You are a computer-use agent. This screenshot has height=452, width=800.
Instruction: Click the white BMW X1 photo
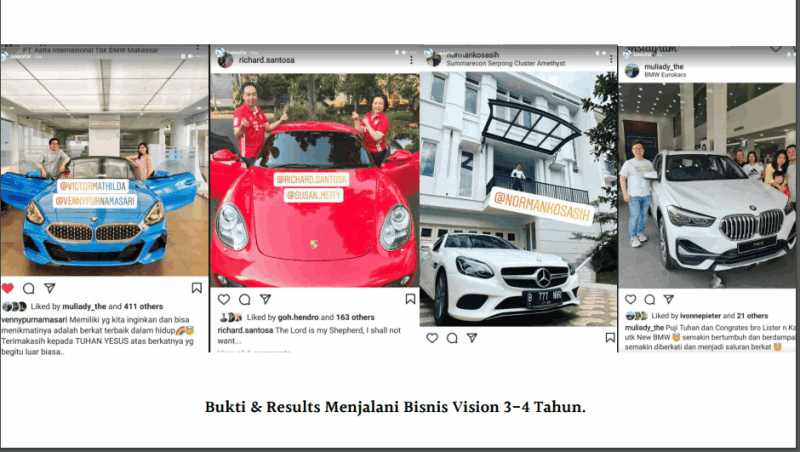click(707, 186)
